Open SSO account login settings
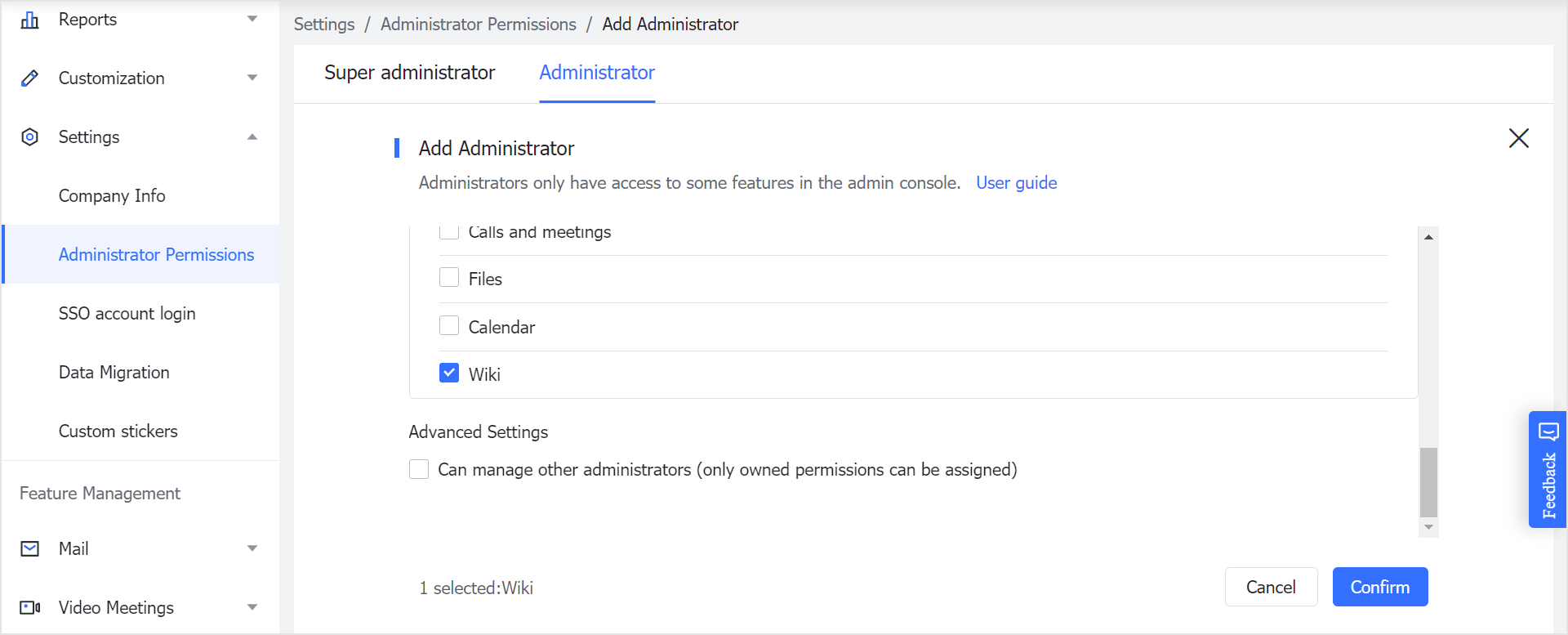The image size is (1568, 635). click(127, 314)
